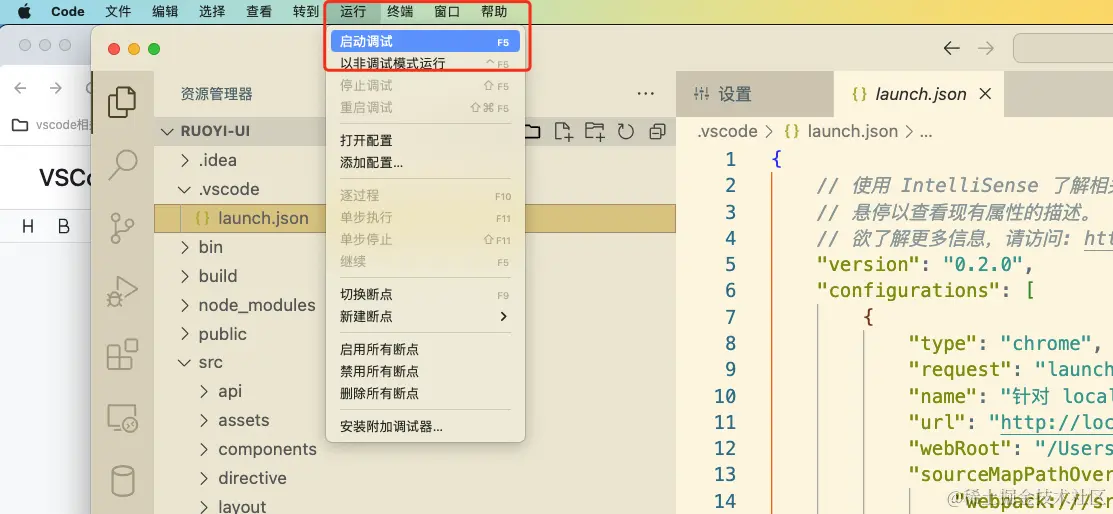Screen dimensions: 1113x514
Task: Click the url link value on line 11
Action: 1056,422
